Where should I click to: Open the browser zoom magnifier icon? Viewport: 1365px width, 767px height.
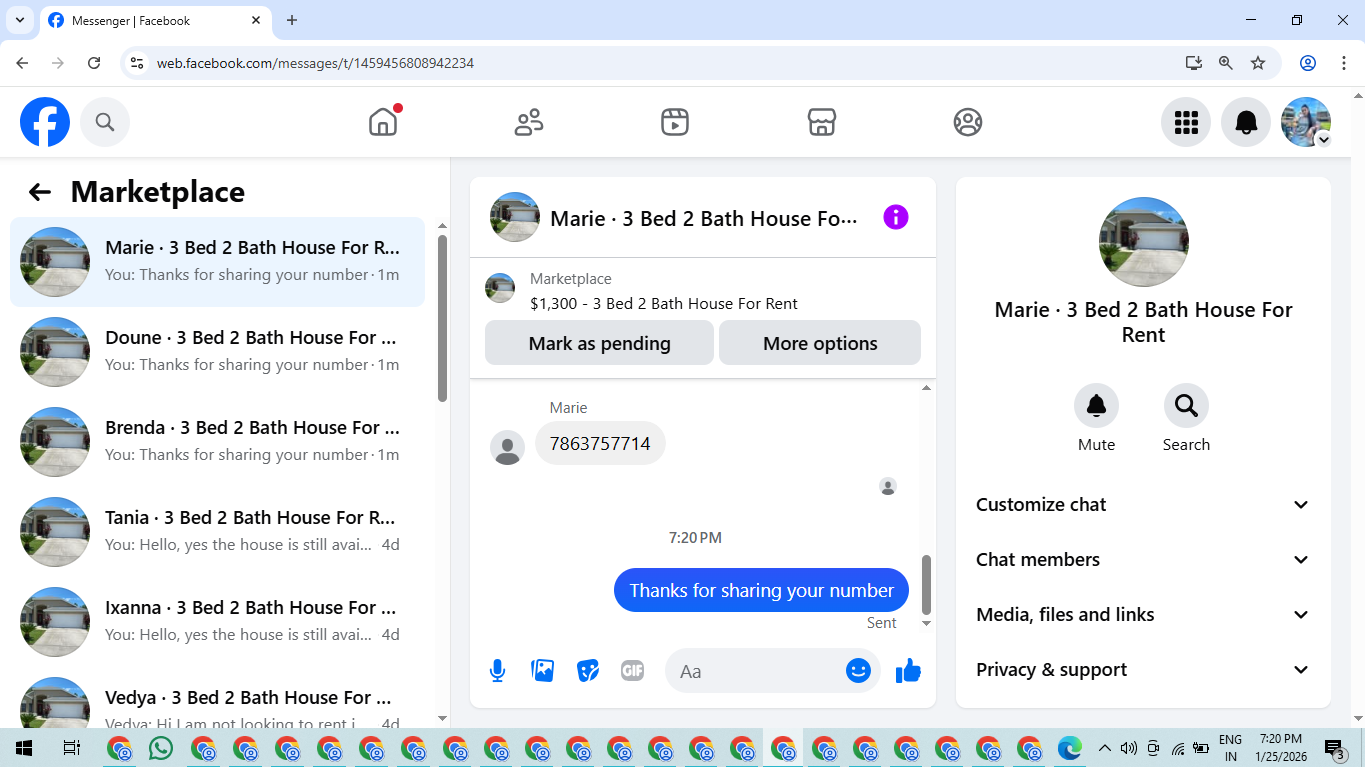click(1226, 63)
